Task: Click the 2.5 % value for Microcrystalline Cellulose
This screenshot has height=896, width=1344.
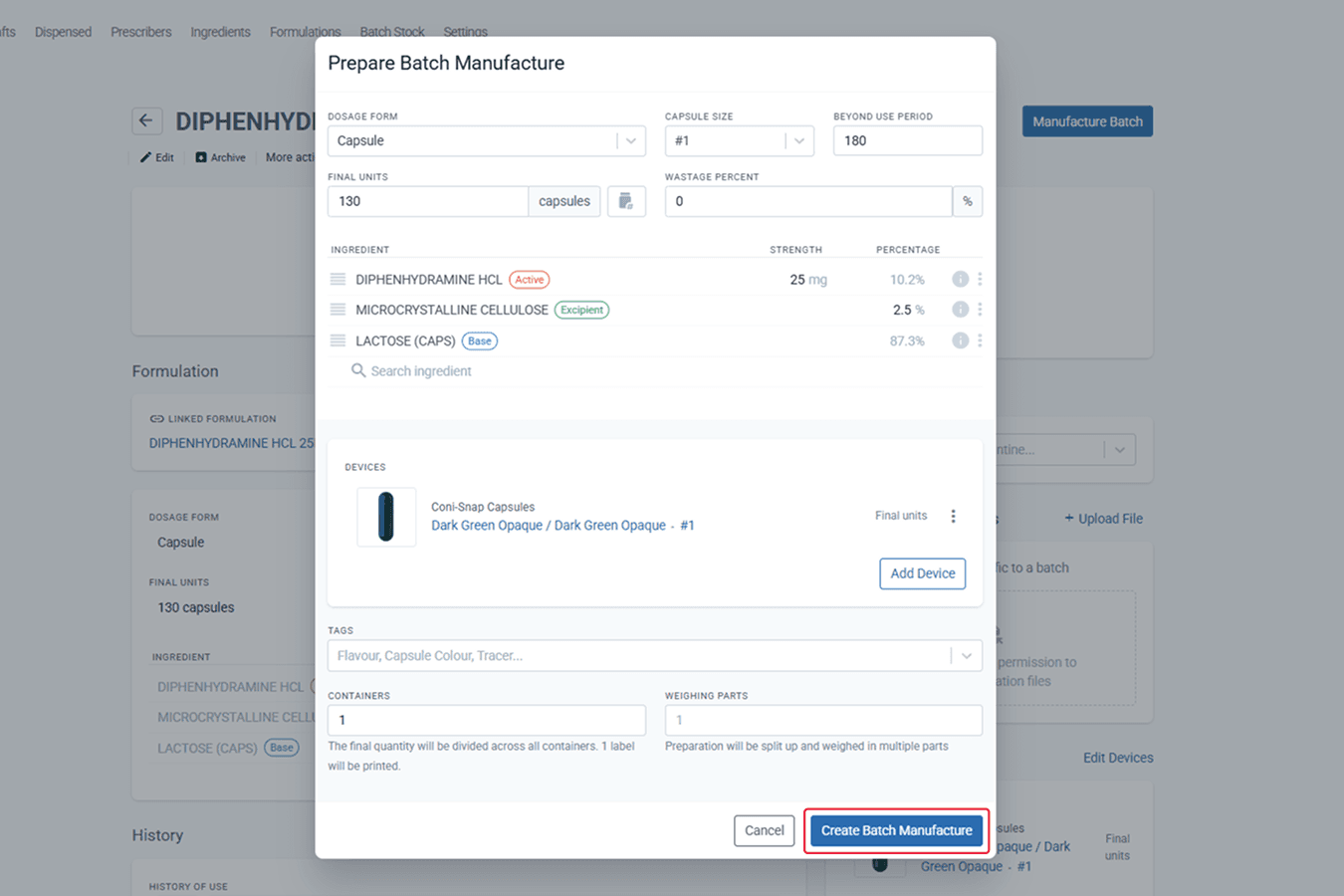Action: (x=908, y=310)
